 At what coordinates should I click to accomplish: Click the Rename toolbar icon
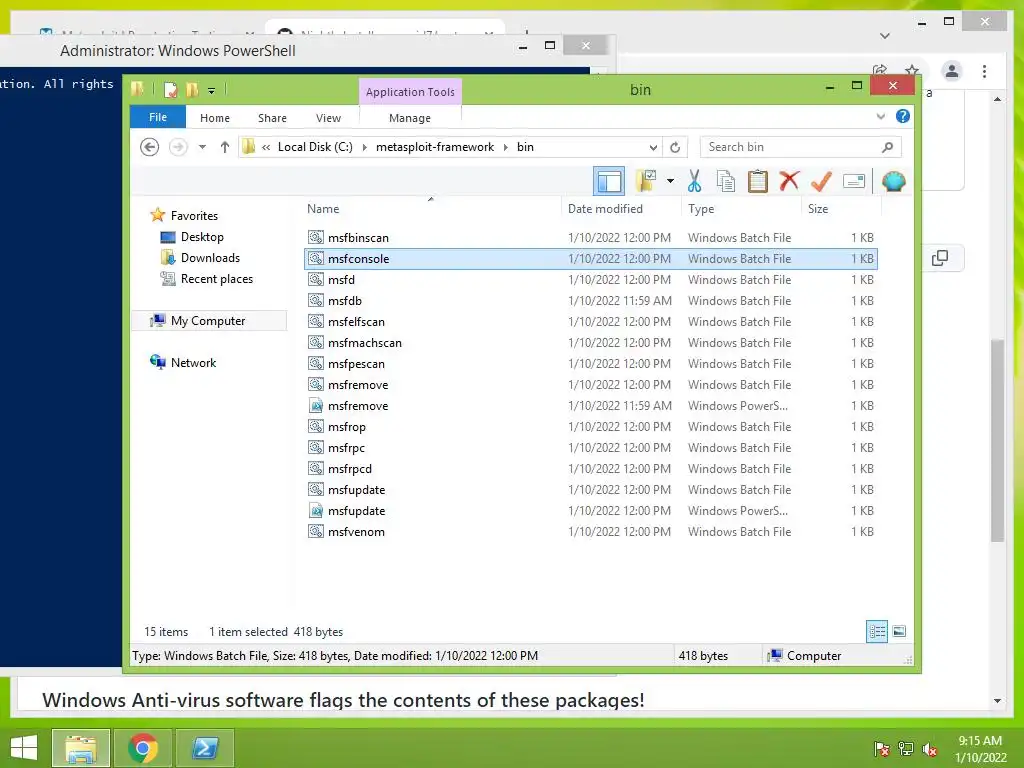854,181
